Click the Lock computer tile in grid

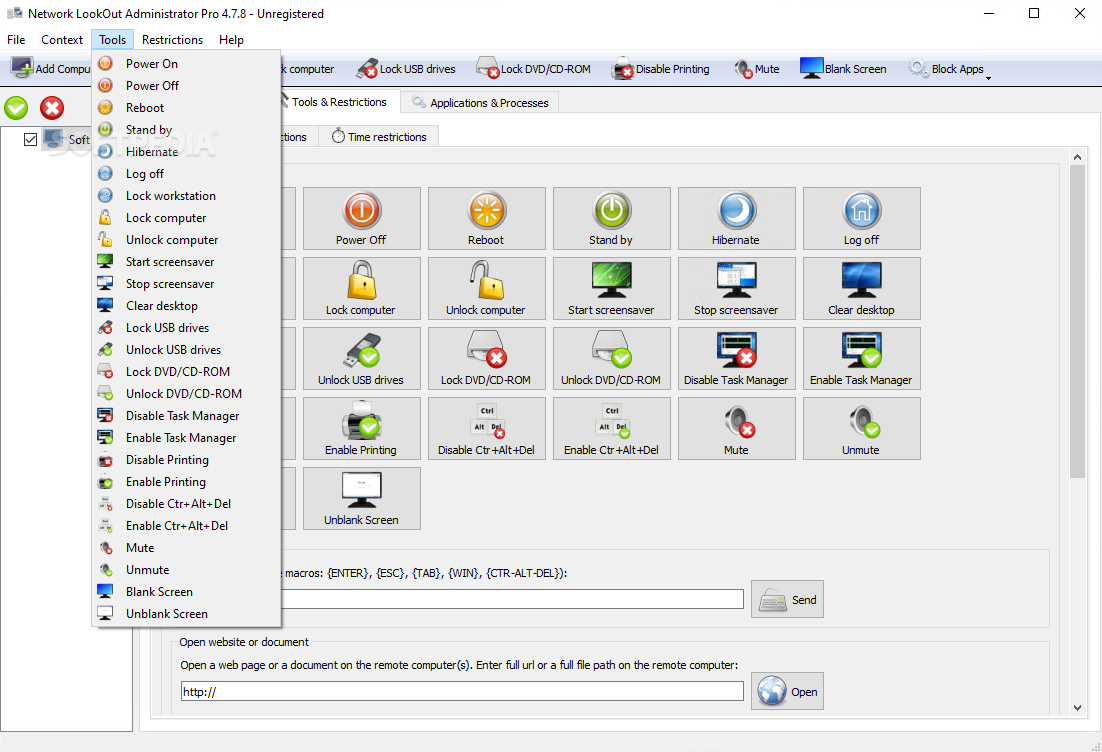point(361,289)
